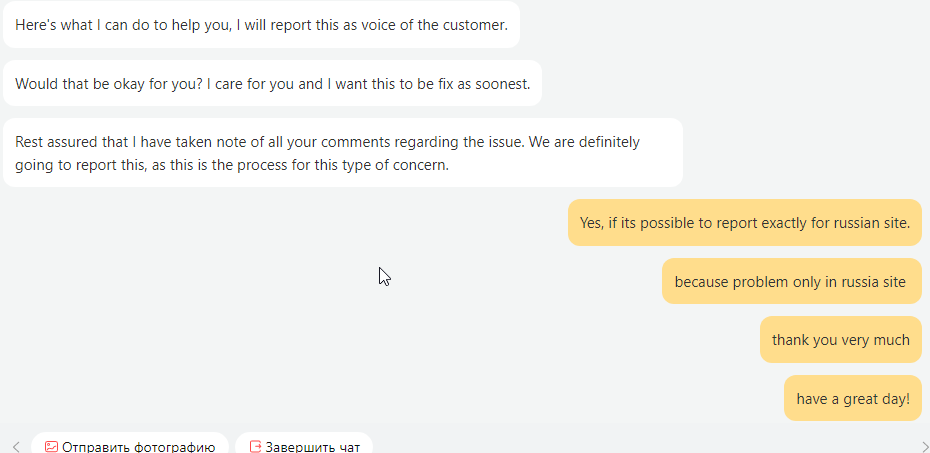930x453 pixels.
Task: Click the 'report exactly for russian site' message
Action: click(x=745, y=222)
